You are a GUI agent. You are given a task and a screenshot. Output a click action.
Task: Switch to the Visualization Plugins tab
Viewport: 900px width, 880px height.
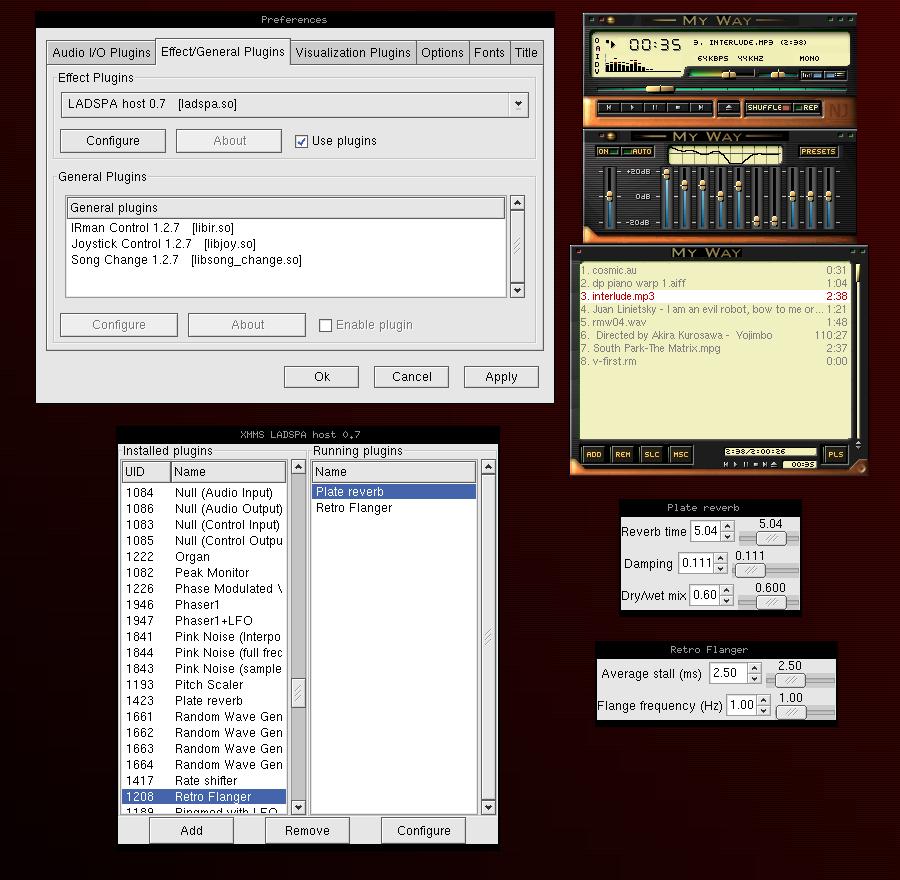[353, 52]
